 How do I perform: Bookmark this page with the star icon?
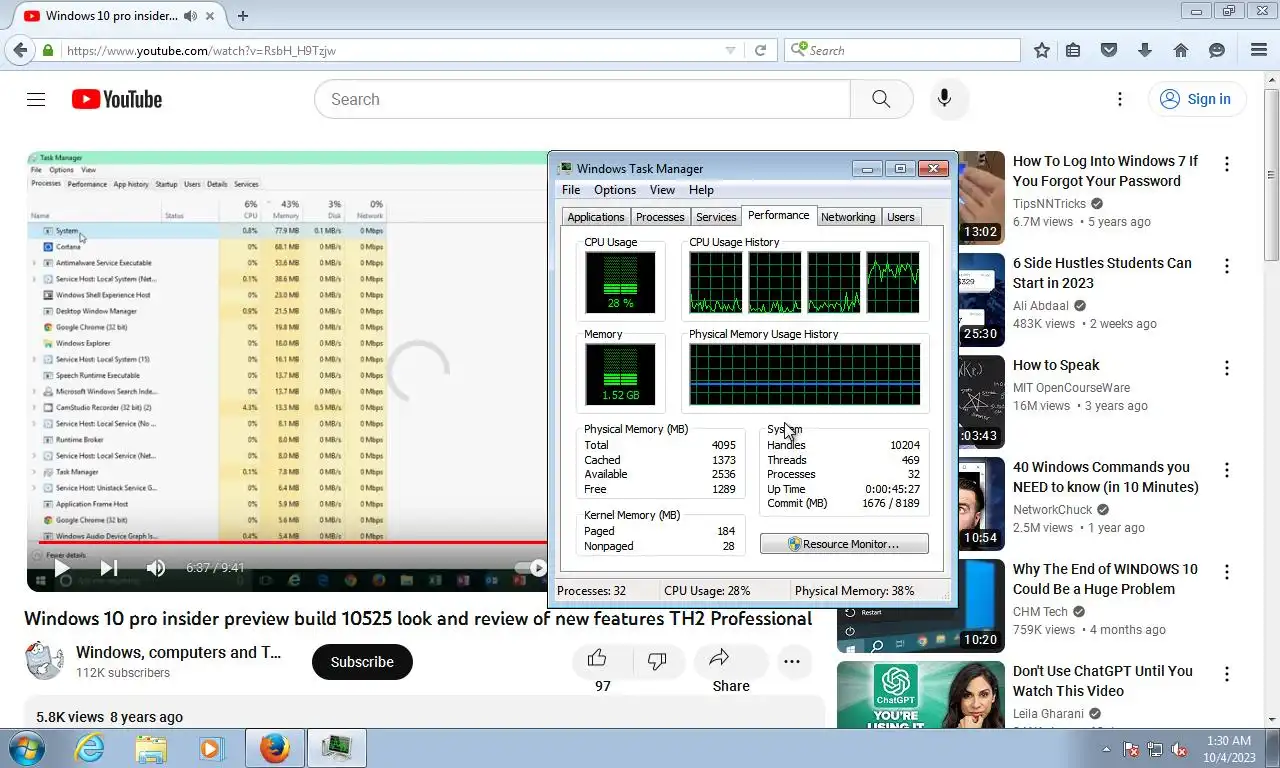tap(1042, 50)
